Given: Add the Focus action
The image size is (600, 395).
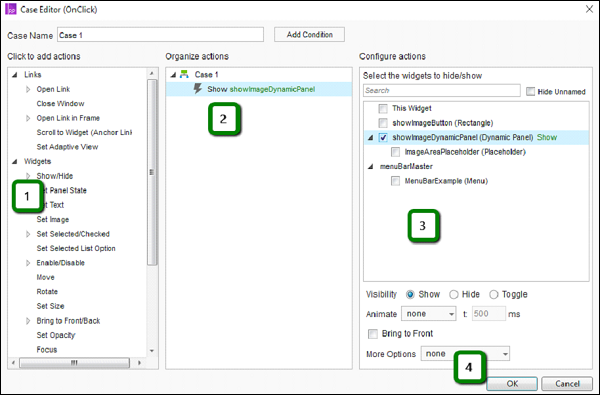Looking at the screenshot, I should (47, 349).
